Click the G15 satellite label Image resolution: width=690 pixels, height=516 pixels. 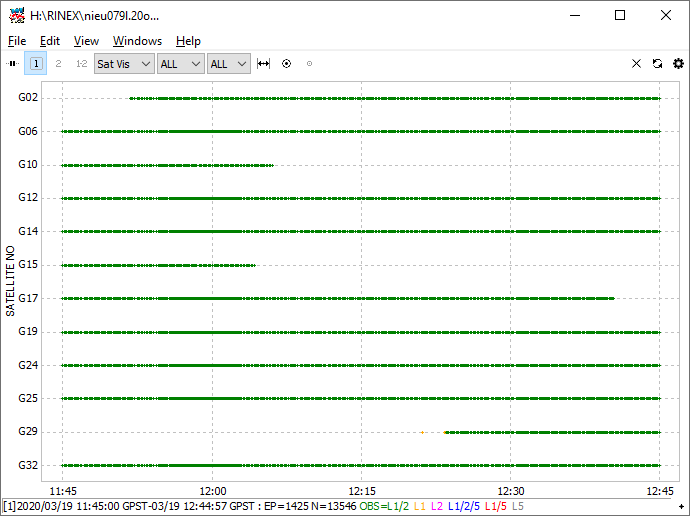click(x=28, y=264)
